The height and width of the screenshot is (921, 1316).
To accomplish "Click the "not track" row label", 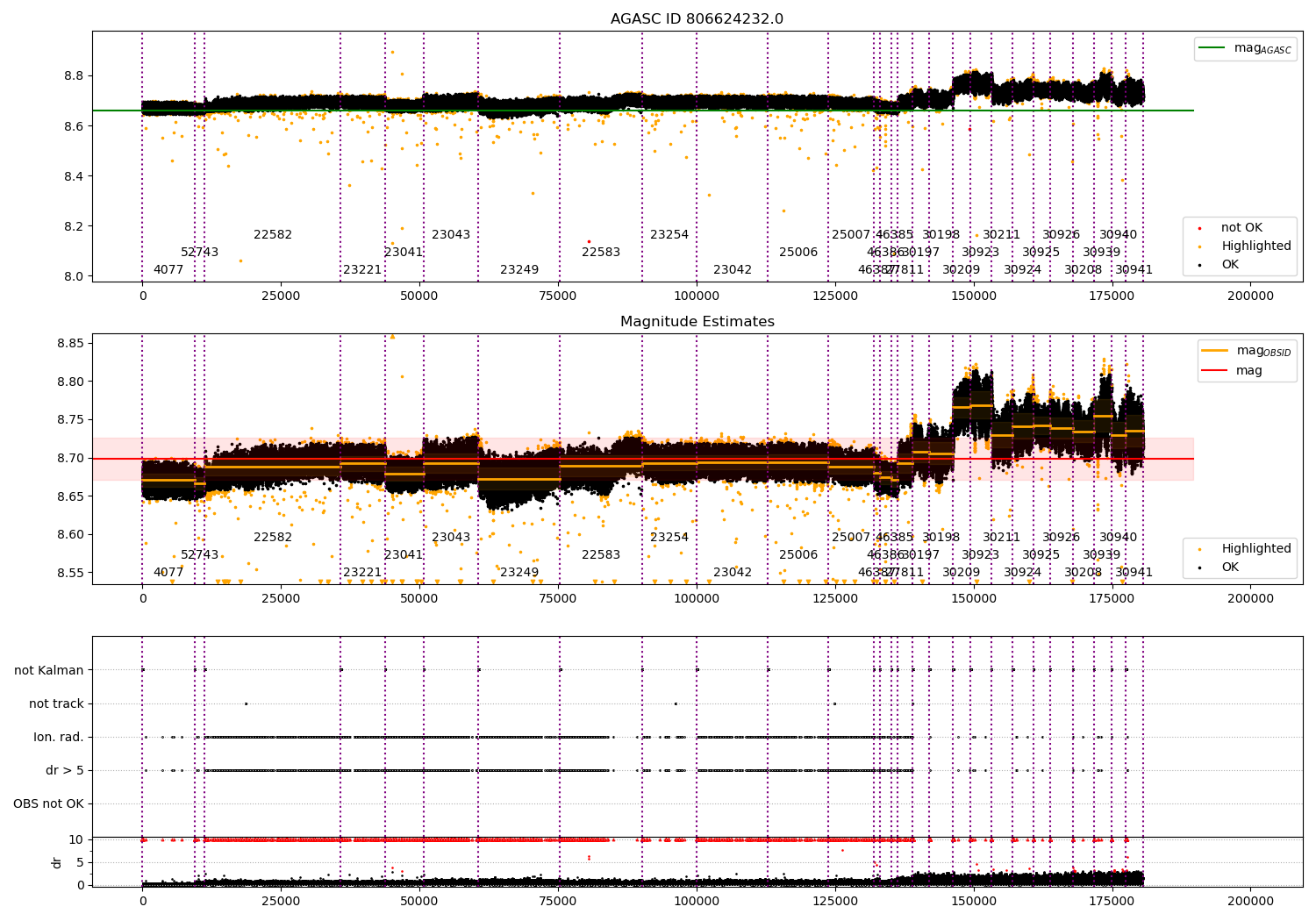I will coord(56,703).
